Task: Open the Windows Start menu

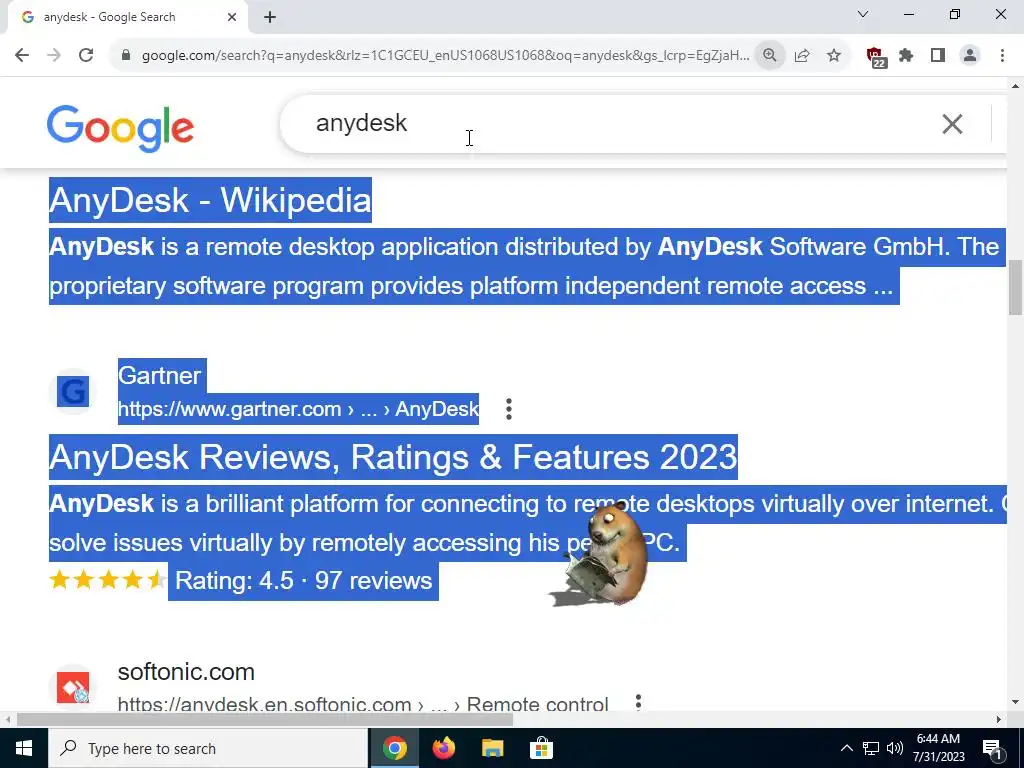Action: (x=24, y=748)
